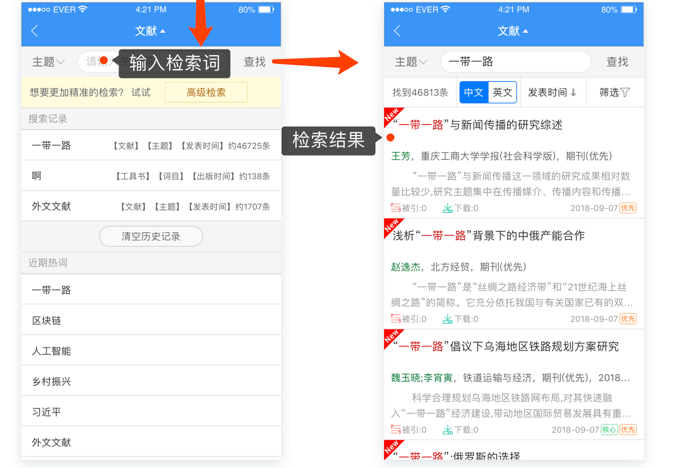Click author 王芳
Viewport: 677px width, 468px height.
tap(401, 156)
